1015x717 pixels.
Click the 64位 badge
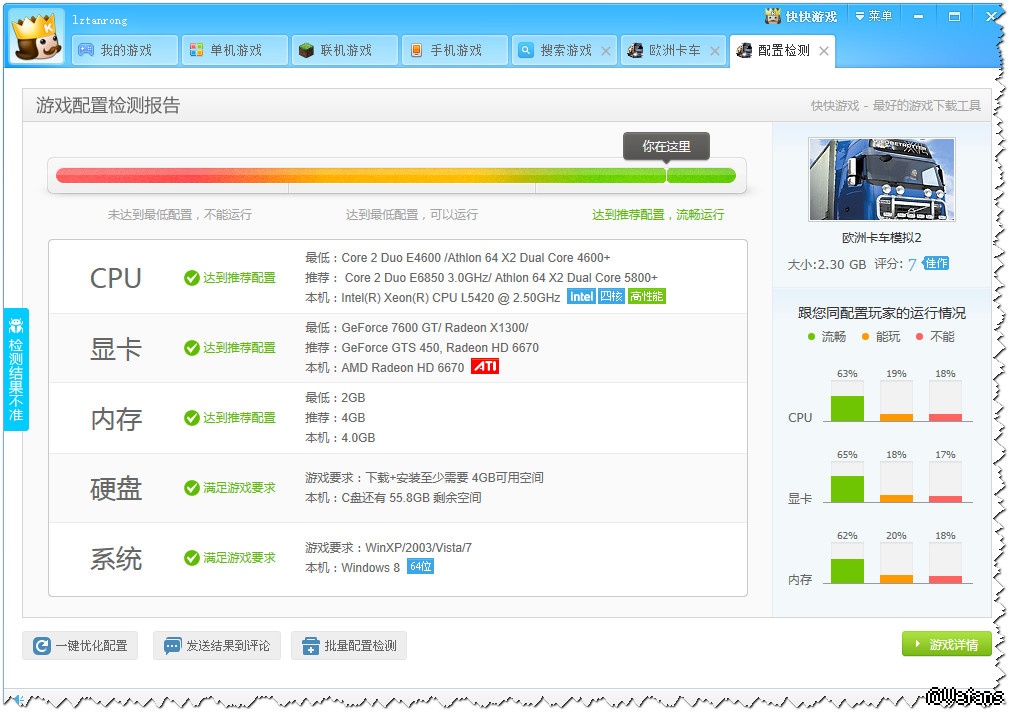[x=420, y=566]
